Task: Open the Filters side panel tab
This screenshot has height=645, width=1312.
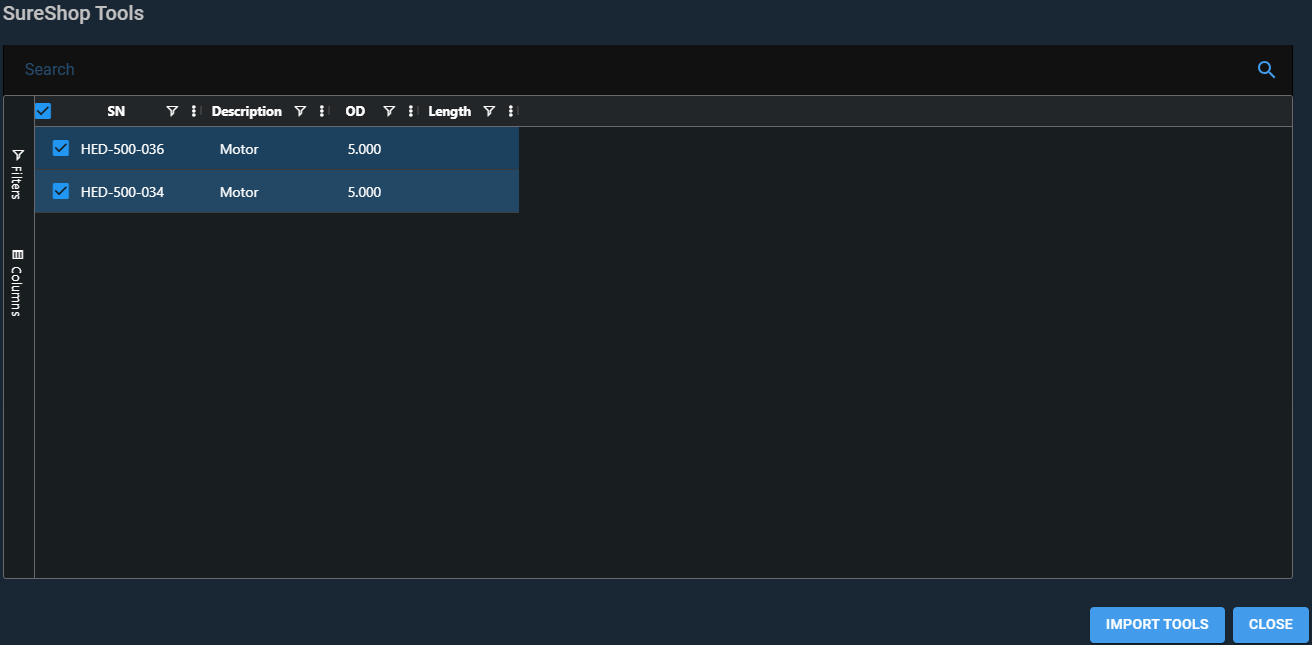Action: coord(17,175)
